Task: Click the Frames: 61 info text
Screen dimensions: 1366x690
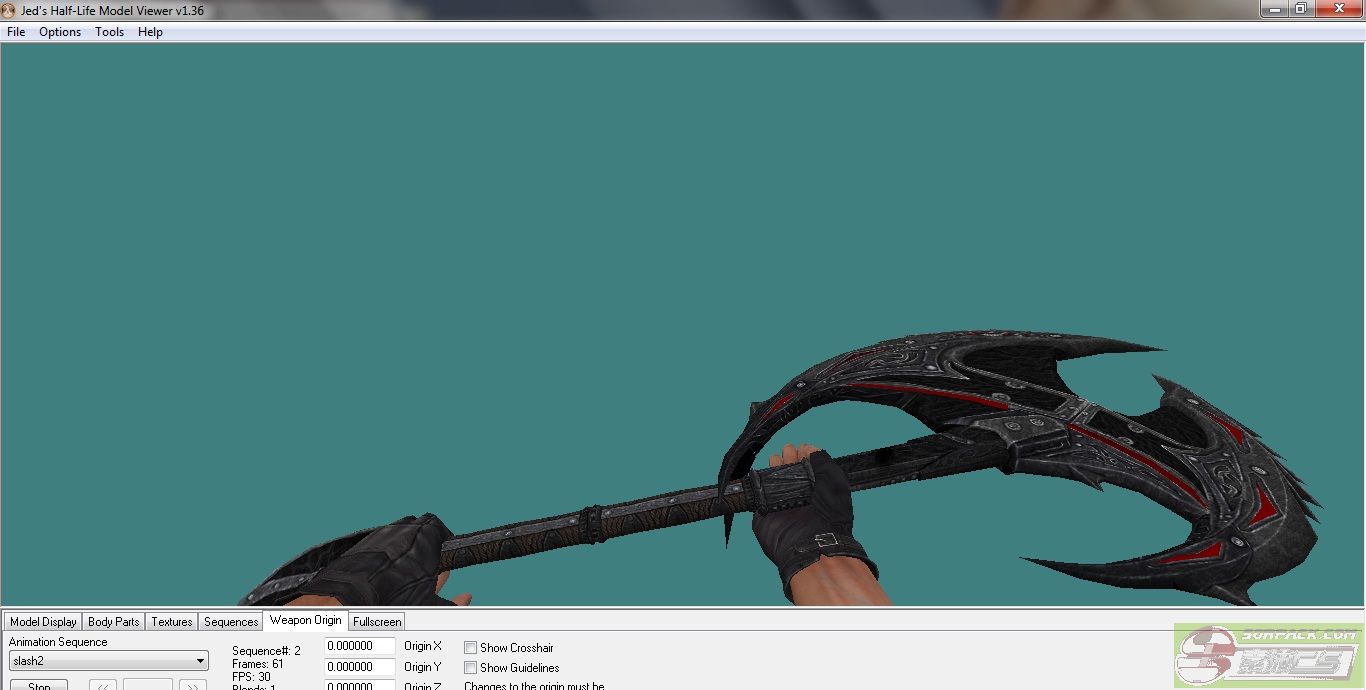Action: coord(258,664)
